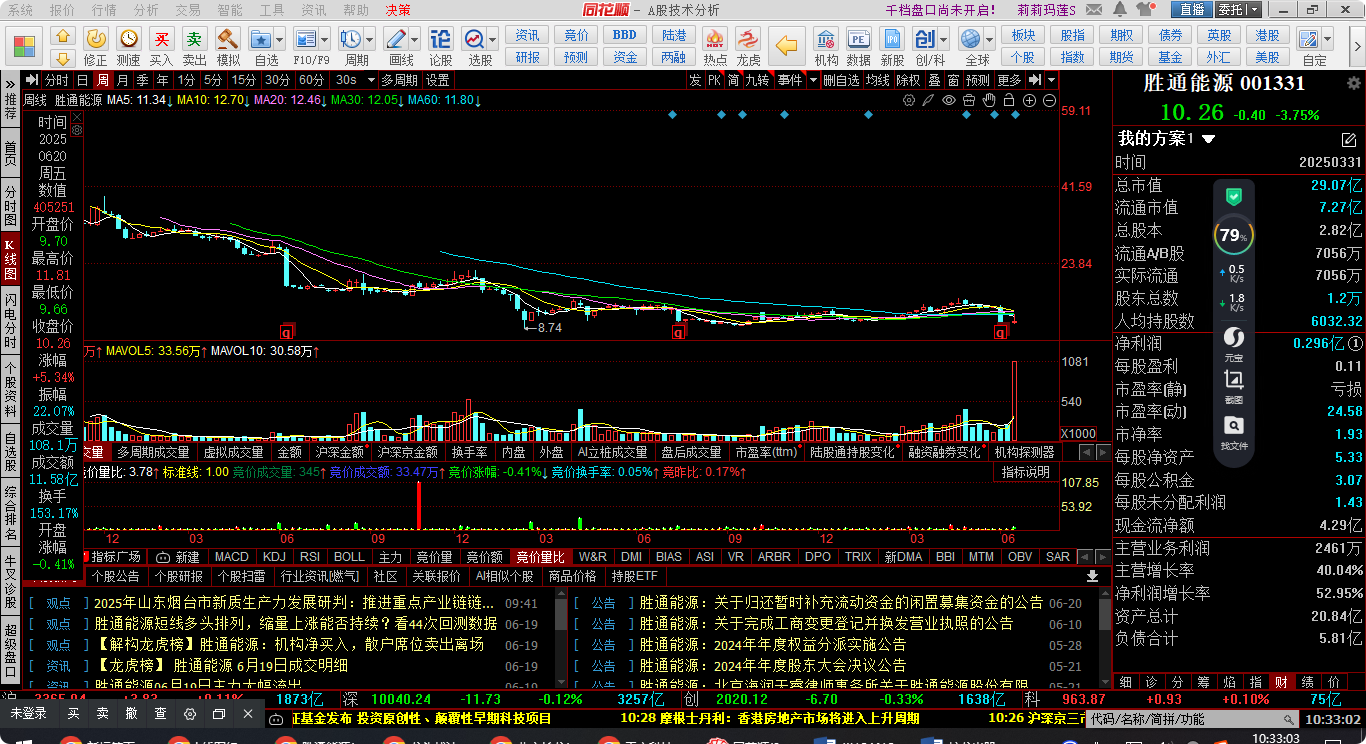This screenshot has height=744, width=1366.
Task: Select the 财 tab in the right panel
Action: [1281, 681]
